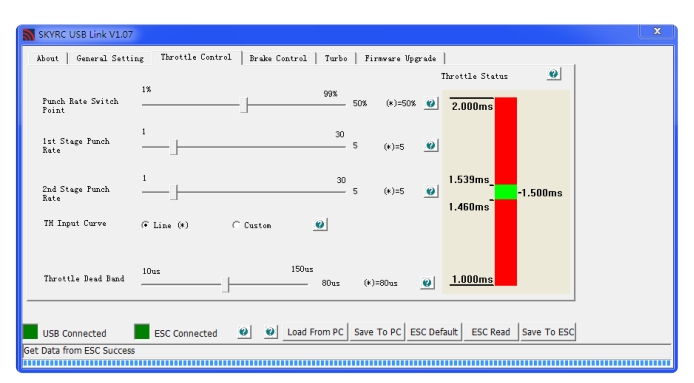
Task: Open the General Setting tab
Action: pos(110,58)
